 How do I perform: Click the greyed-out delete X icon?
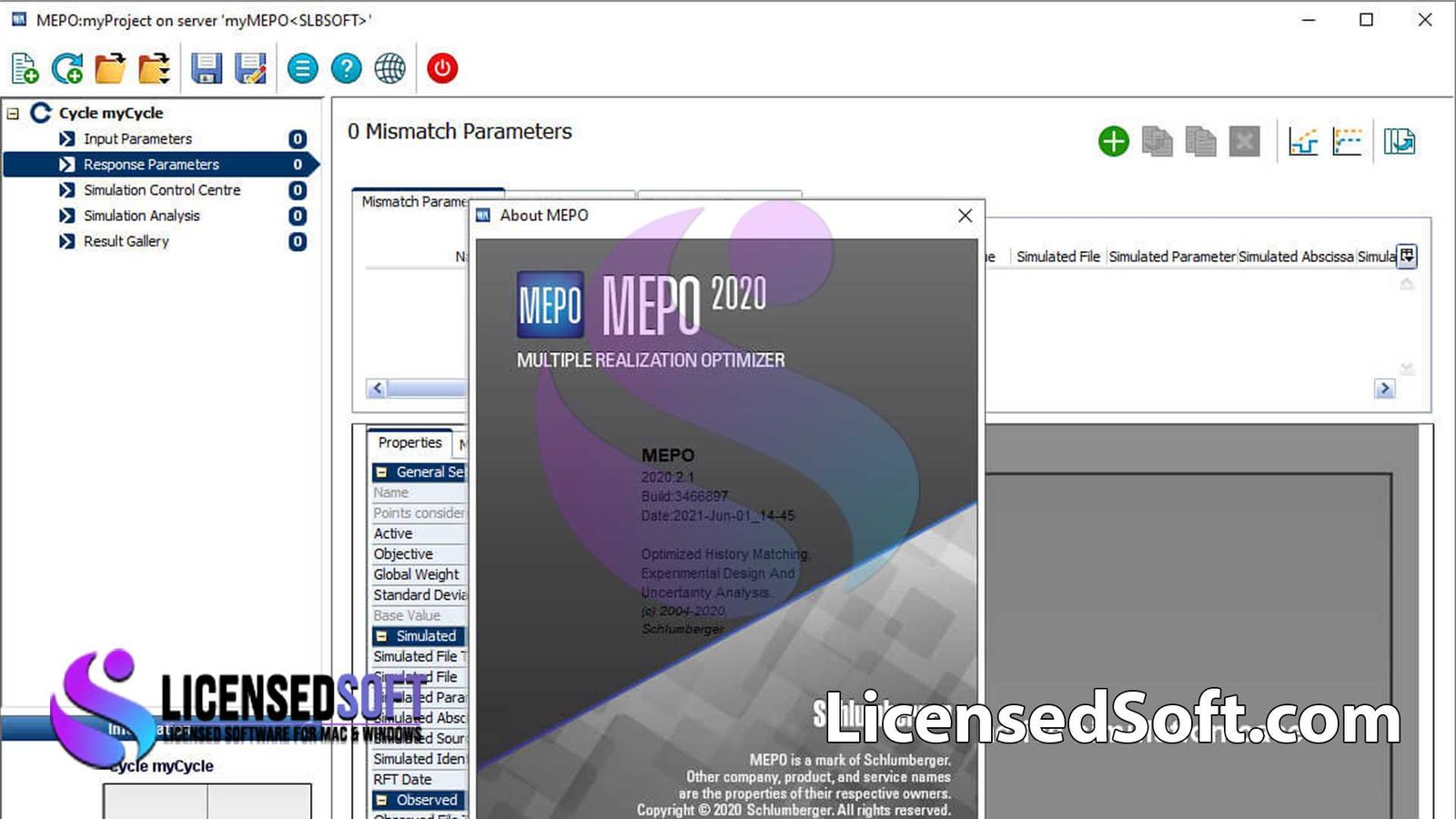[1244, 141]
